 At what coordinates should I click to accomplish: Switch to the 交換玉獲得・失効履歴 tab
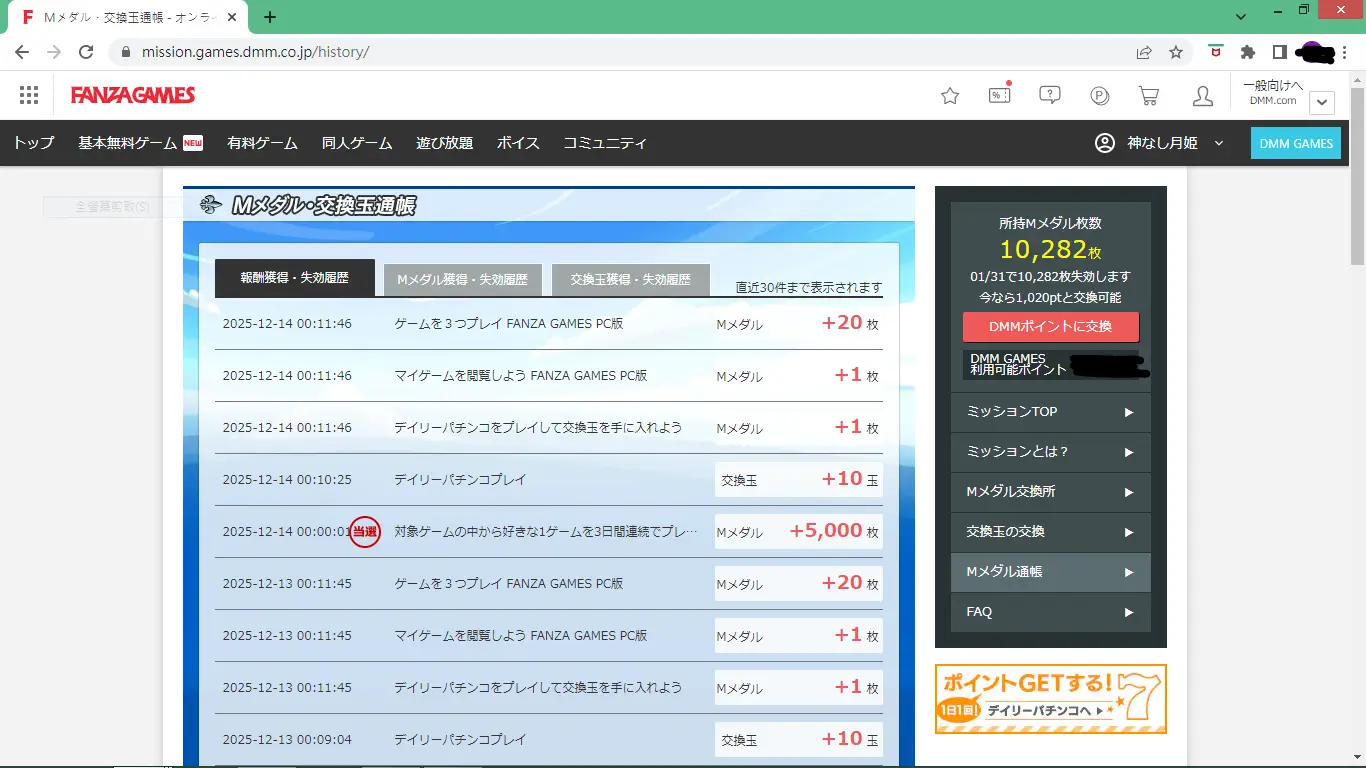click(630, 280)
